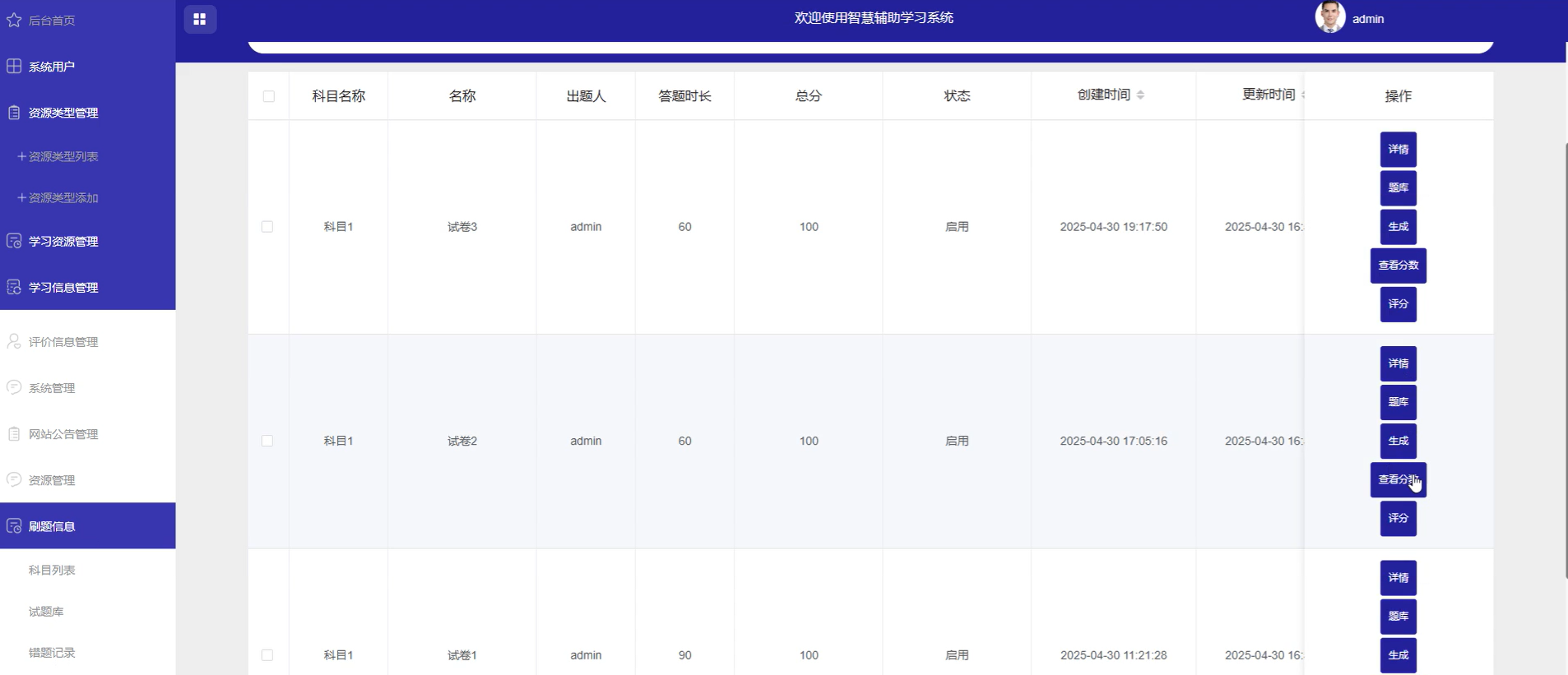This screenshot has width=1568, height=675.
Task: Click the icon beside 学习信息管理
Action: (14, 287)
